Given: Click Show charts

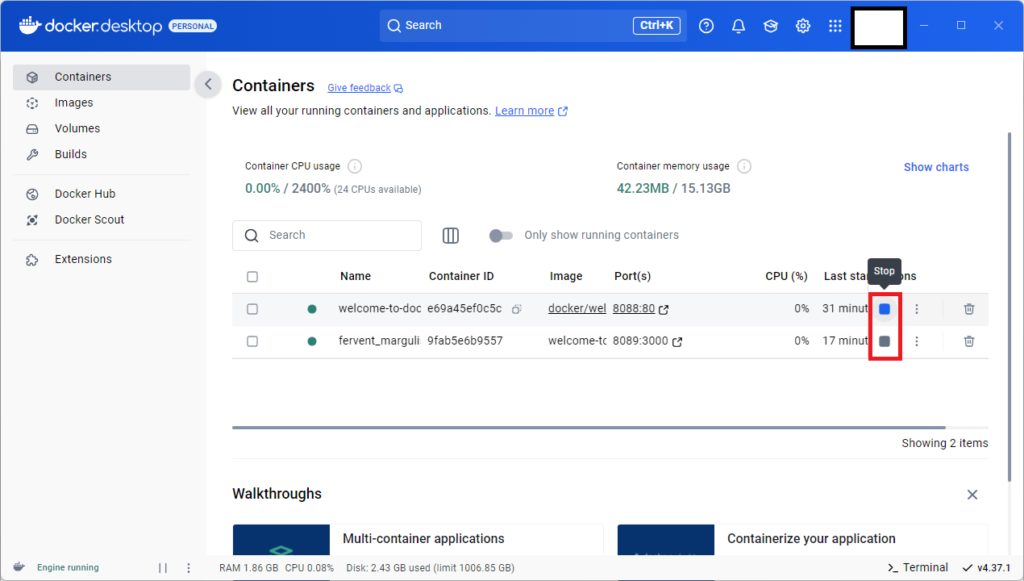Looking at the screenshot, I should click(936, 167).
